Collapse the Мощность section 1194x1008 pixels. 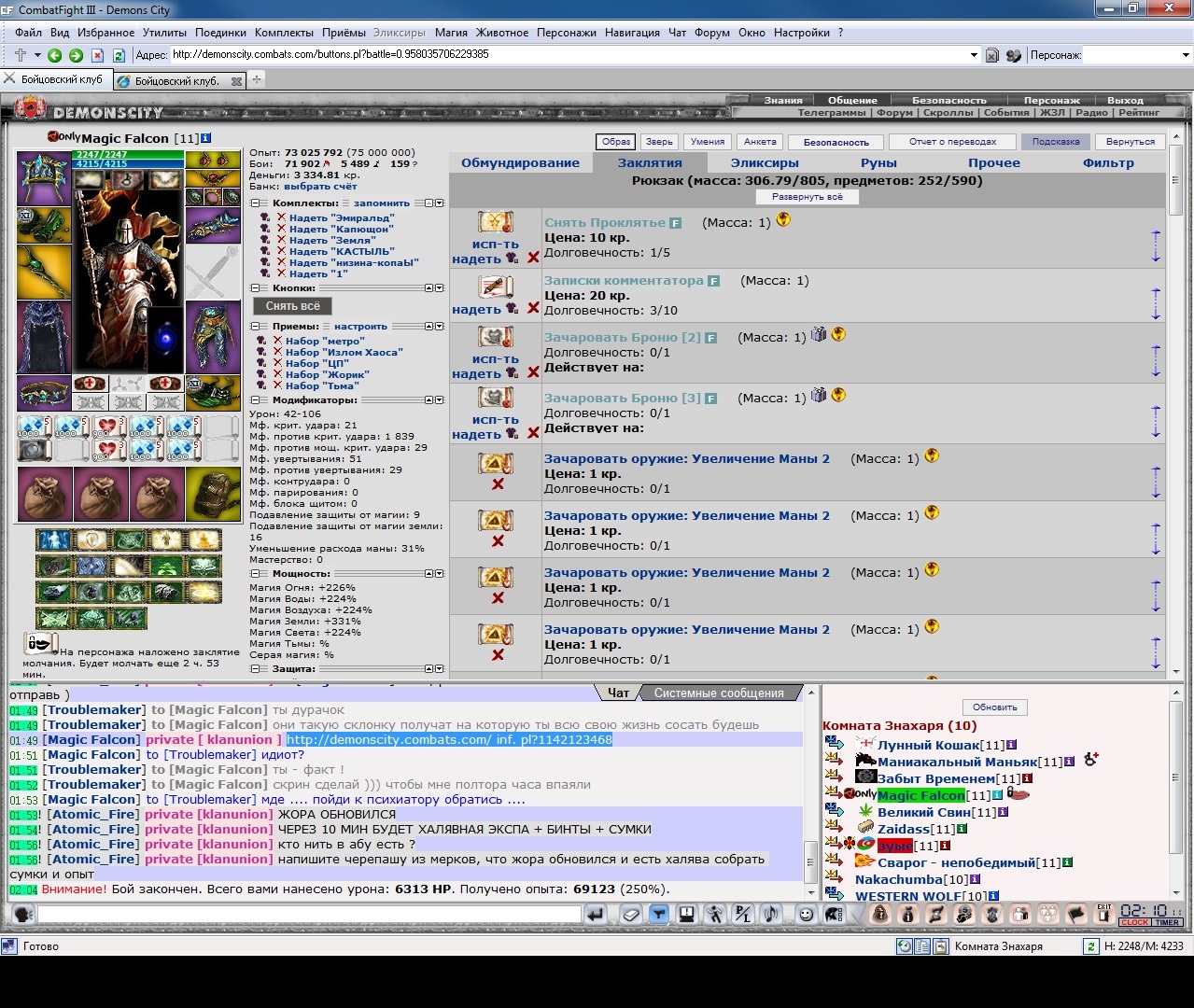coord(255,574)
